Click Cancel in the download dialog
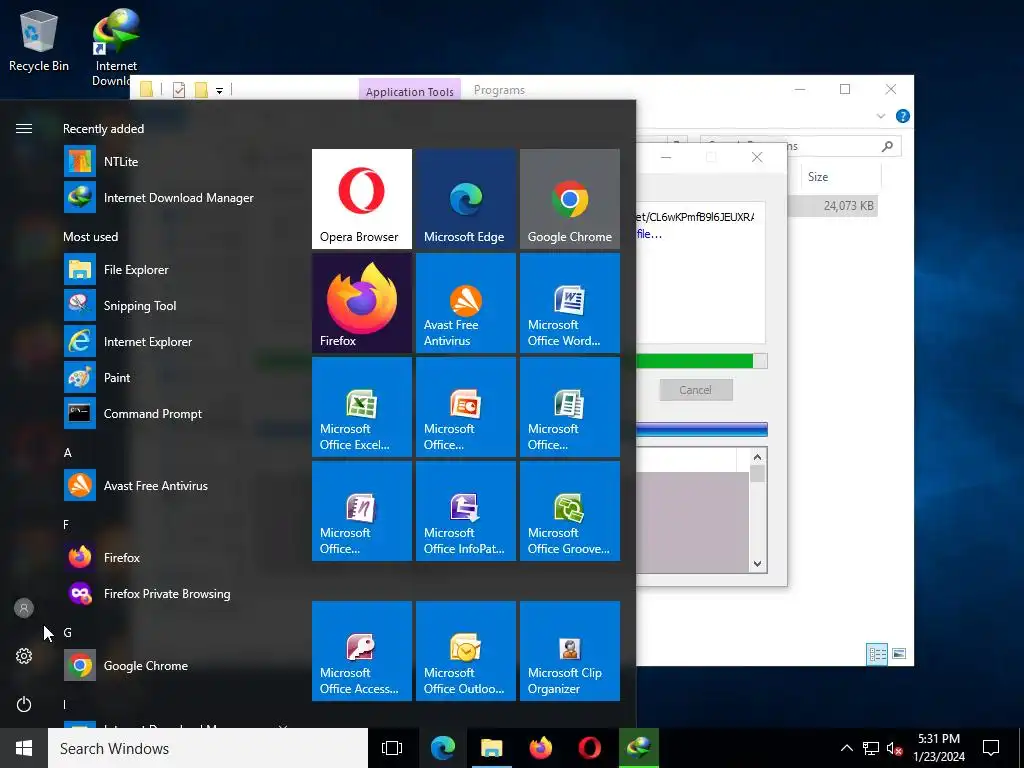 (696, 390)
